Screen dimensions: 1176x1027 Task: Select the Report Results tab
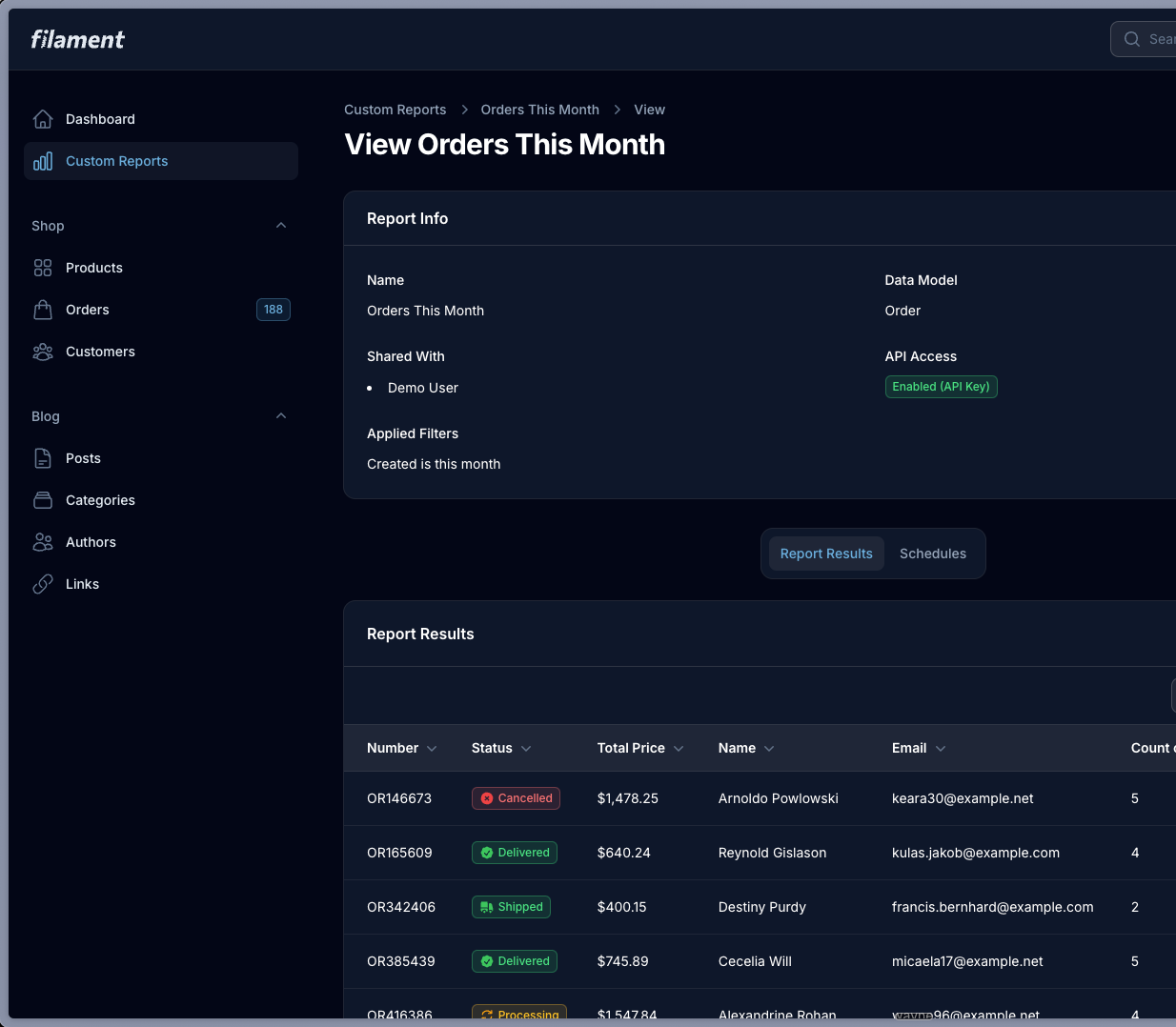pyautogui.click(x=825, y=554)
